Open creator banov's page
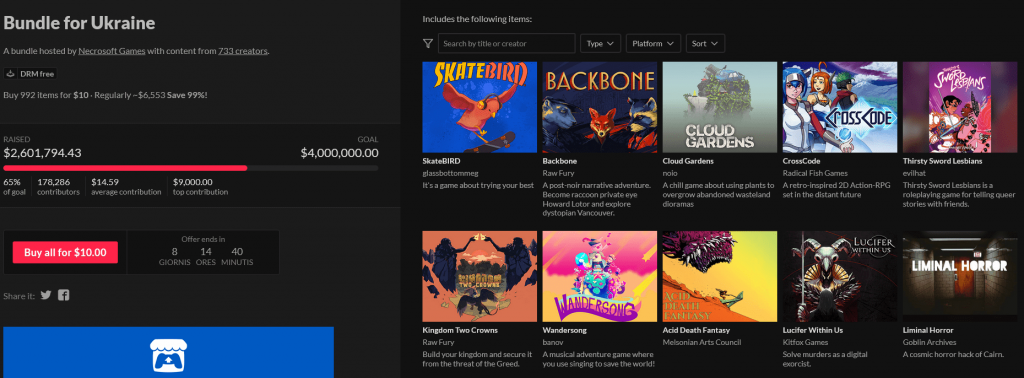The height and width of the screenshot is (378, 1024). tap(552, 342)
